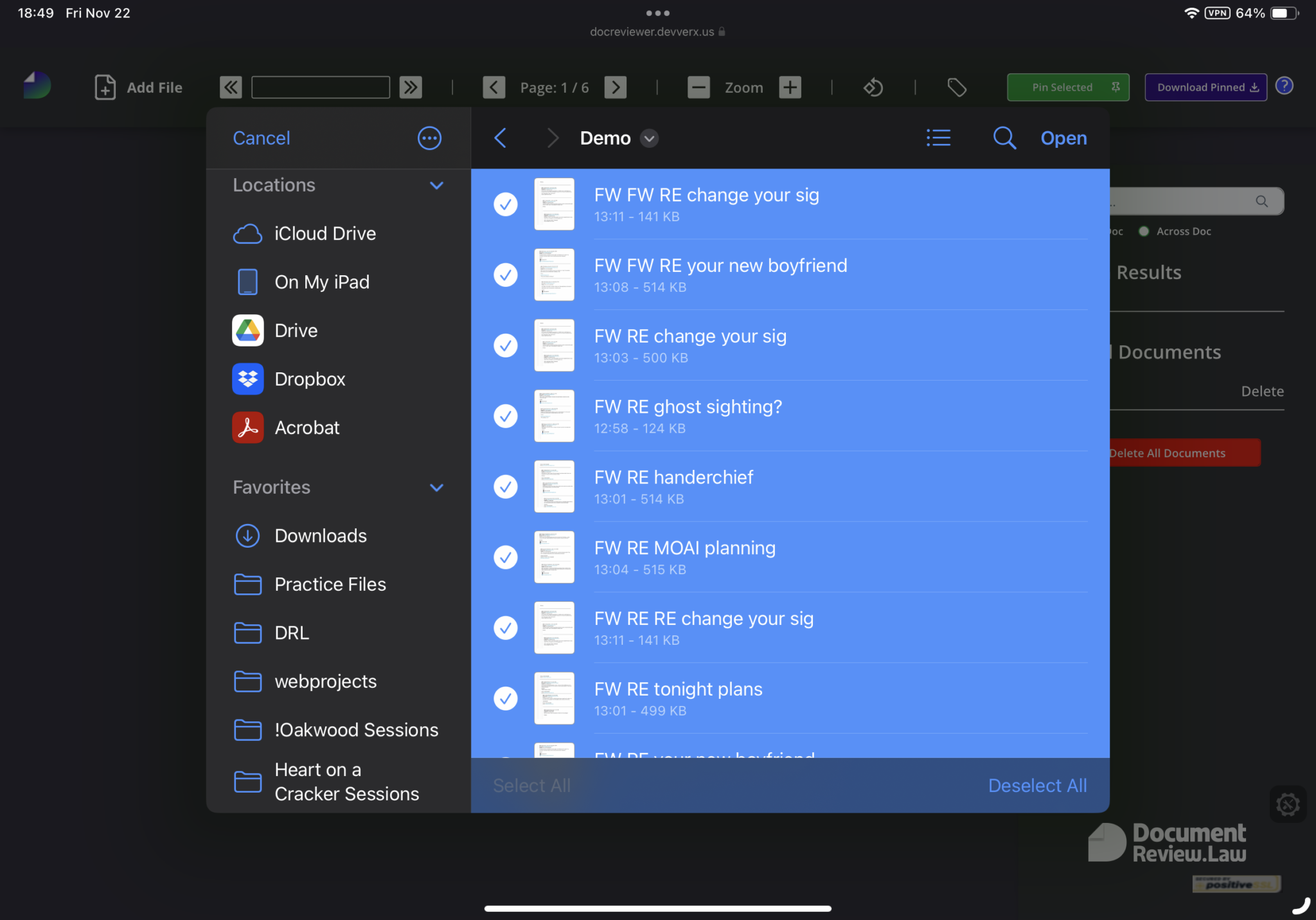Go back with the left chevron
Screen dimensions: 1316x920
(x=501, y=138)
